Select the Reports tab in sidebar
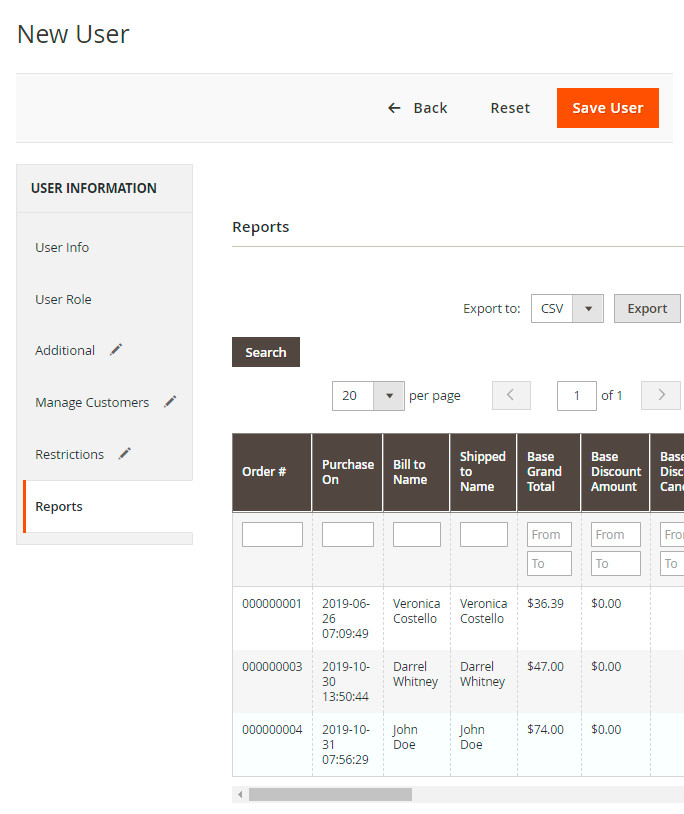This screenshot has width=684, height=814. (59, 506)
